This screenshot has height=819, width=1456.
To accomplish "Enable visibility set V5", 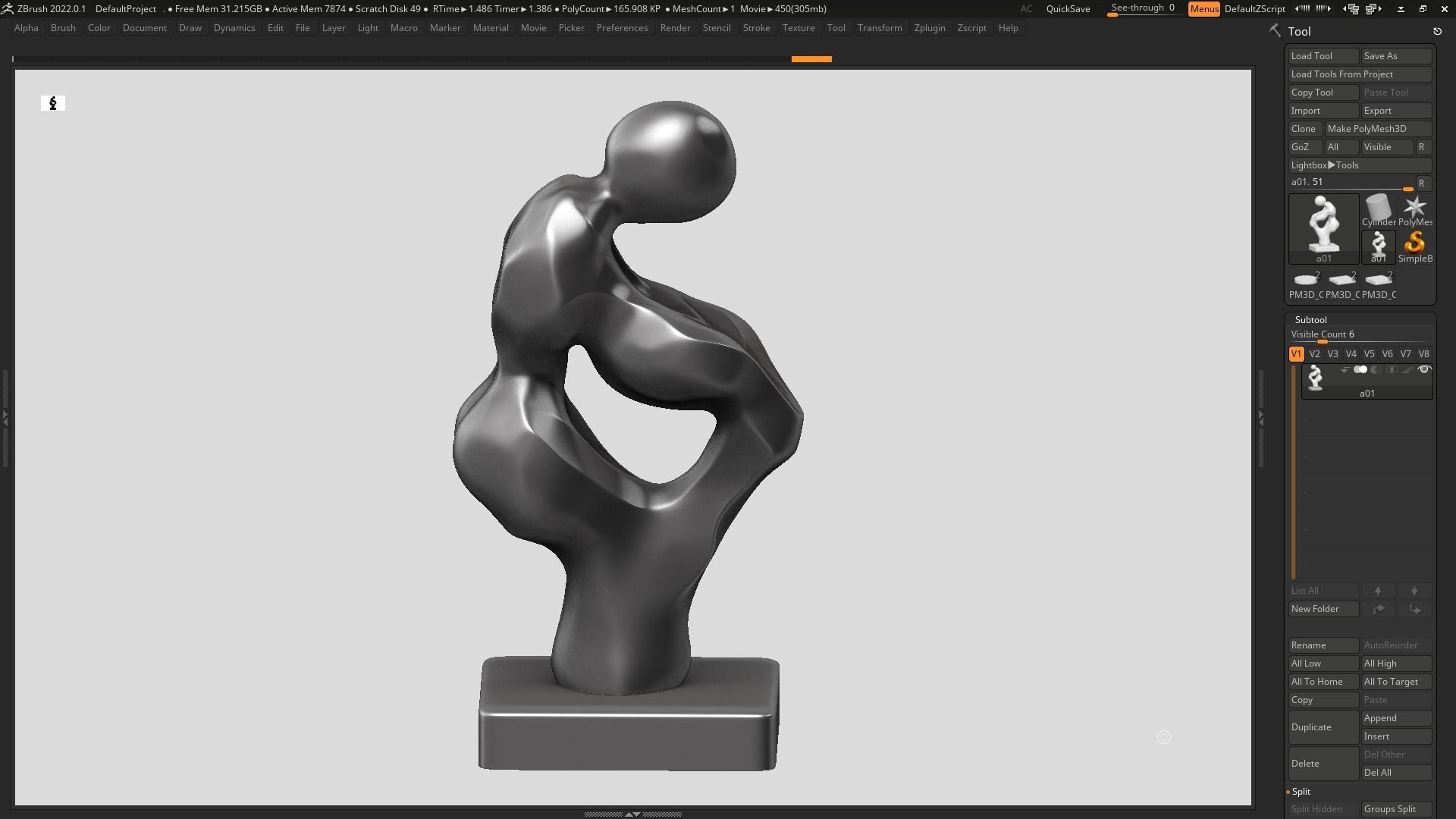I will [1370, 354].
